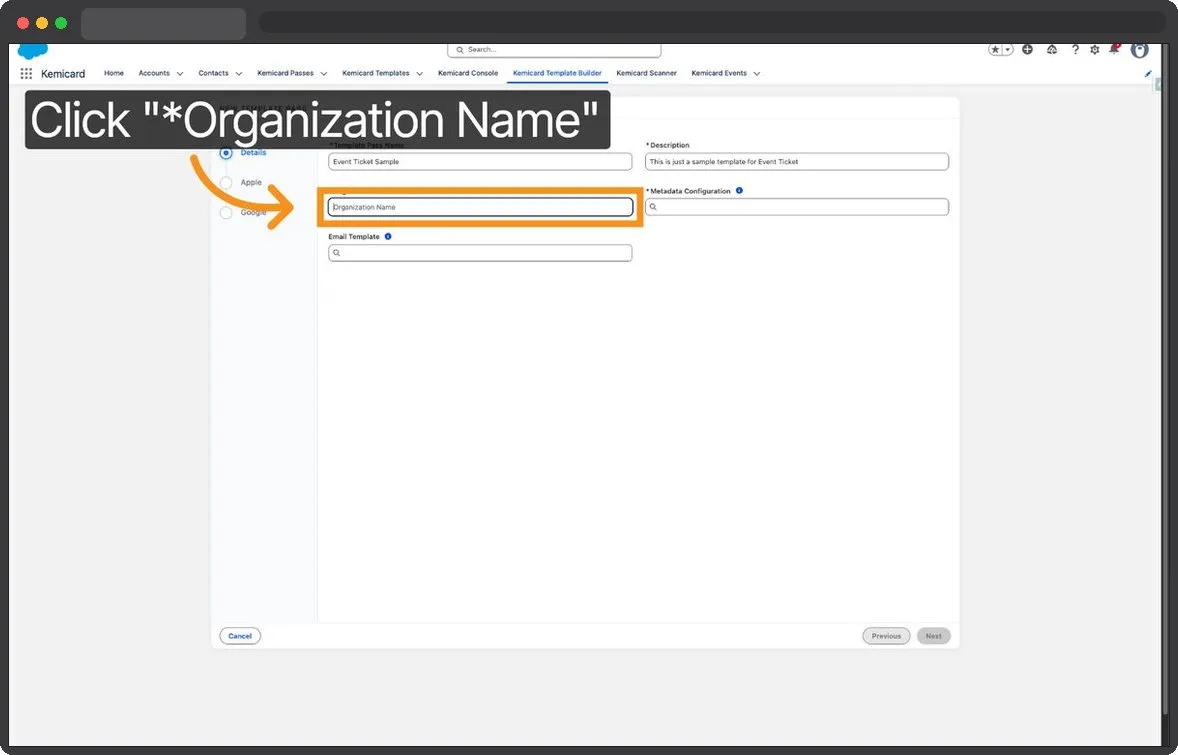The height and width of the screenshot is (755, 1178).
Task: Click the Metadata Configuration info icon
Action: 739,191
